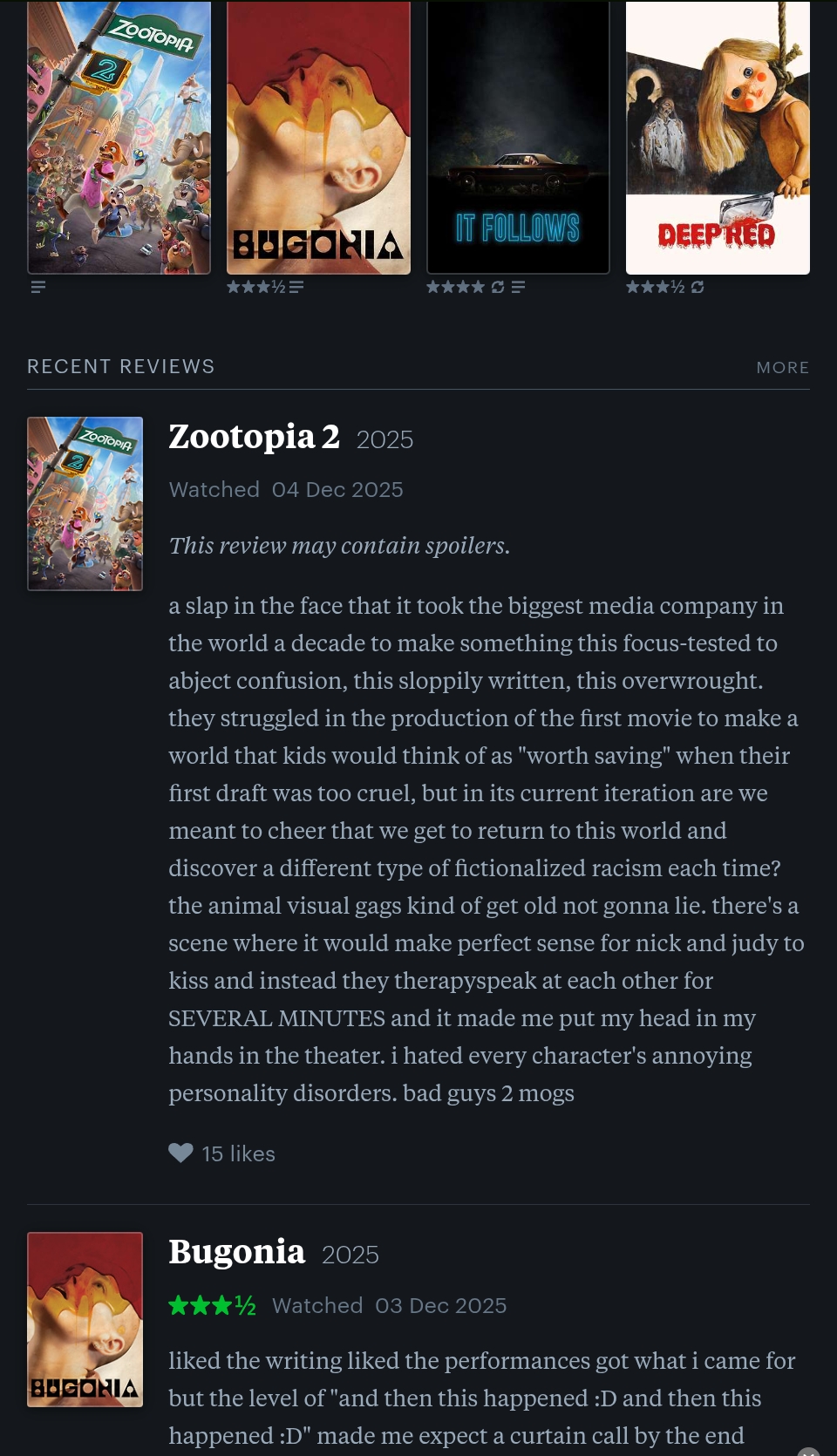This screenshot has height=1456, width=837.
Task: Open review icon under Bugonia poster
Action: click(x=296, y=287)
